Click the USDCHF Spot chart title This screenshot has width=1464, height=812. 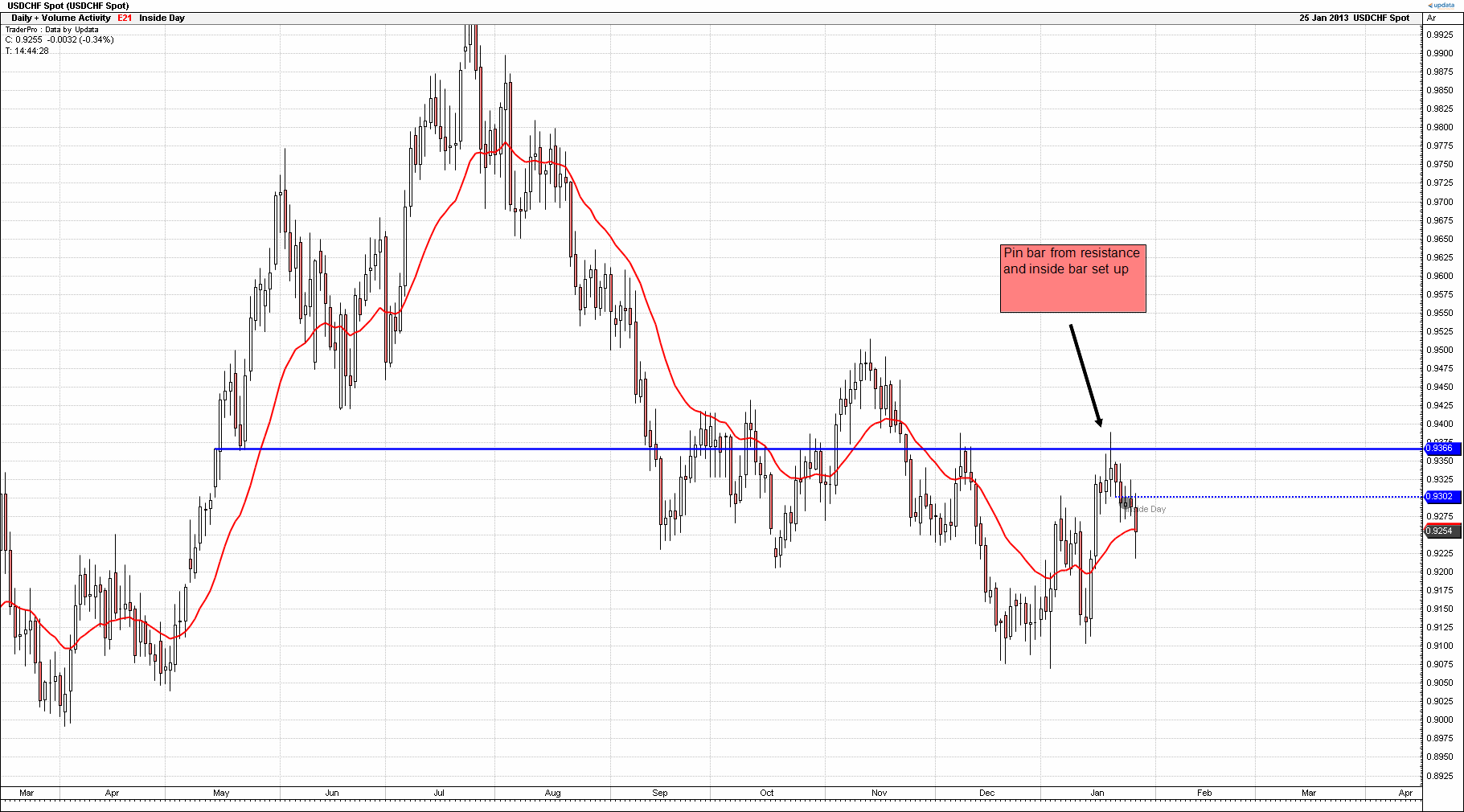[x=68, y=6]
